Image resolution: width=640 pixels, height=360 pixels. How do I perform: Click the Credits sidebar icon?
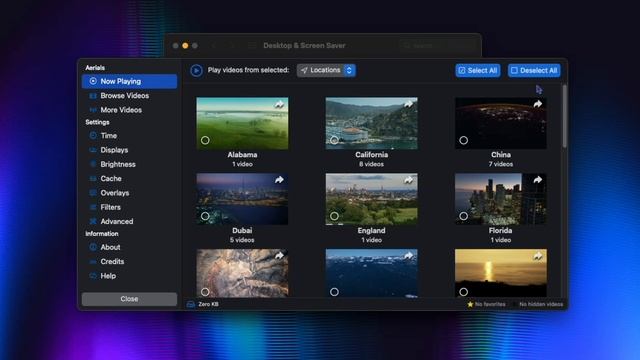(x=93, y=261)
